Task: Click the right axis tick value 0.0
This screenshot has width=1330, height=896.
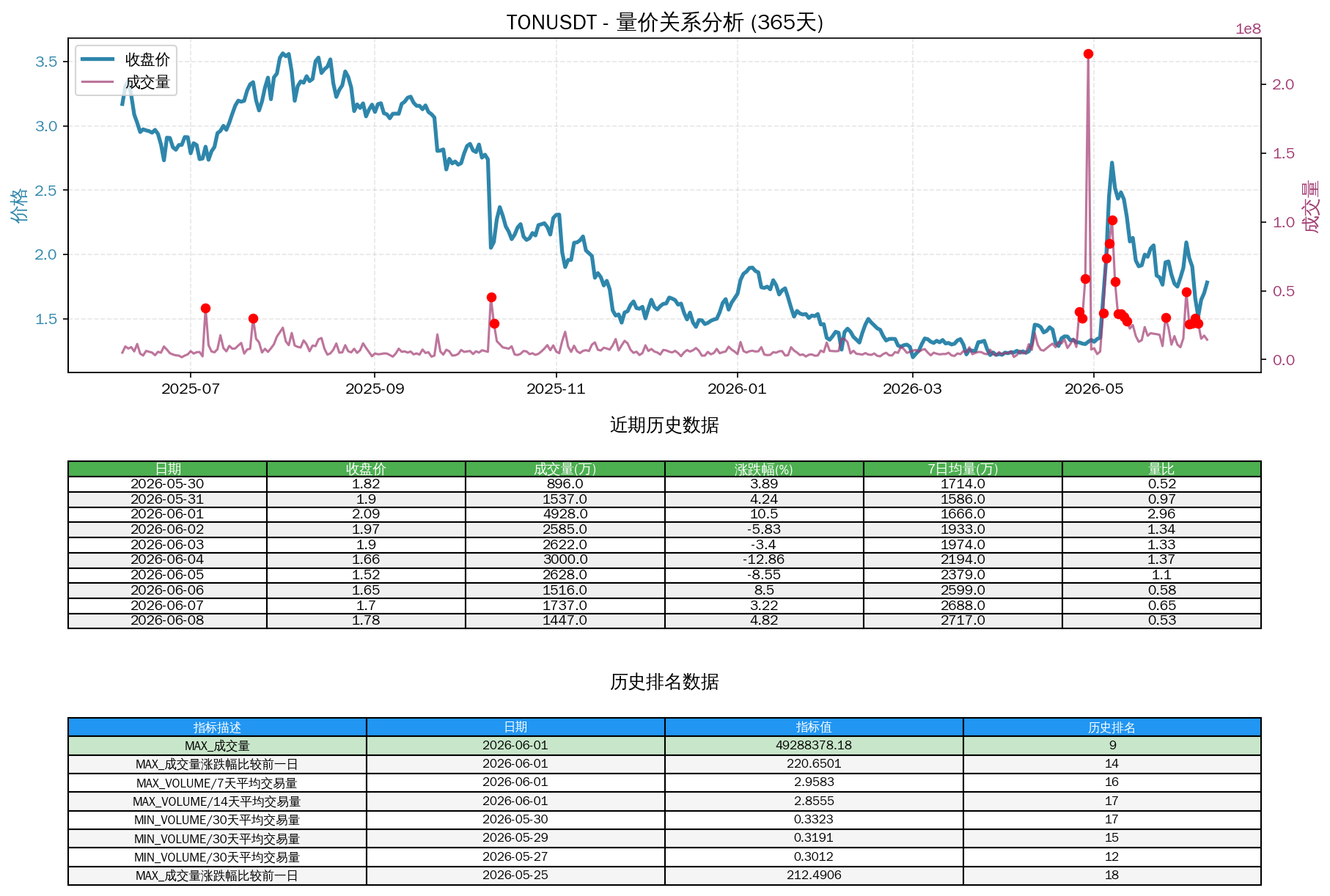Action: click(1283, 360)
